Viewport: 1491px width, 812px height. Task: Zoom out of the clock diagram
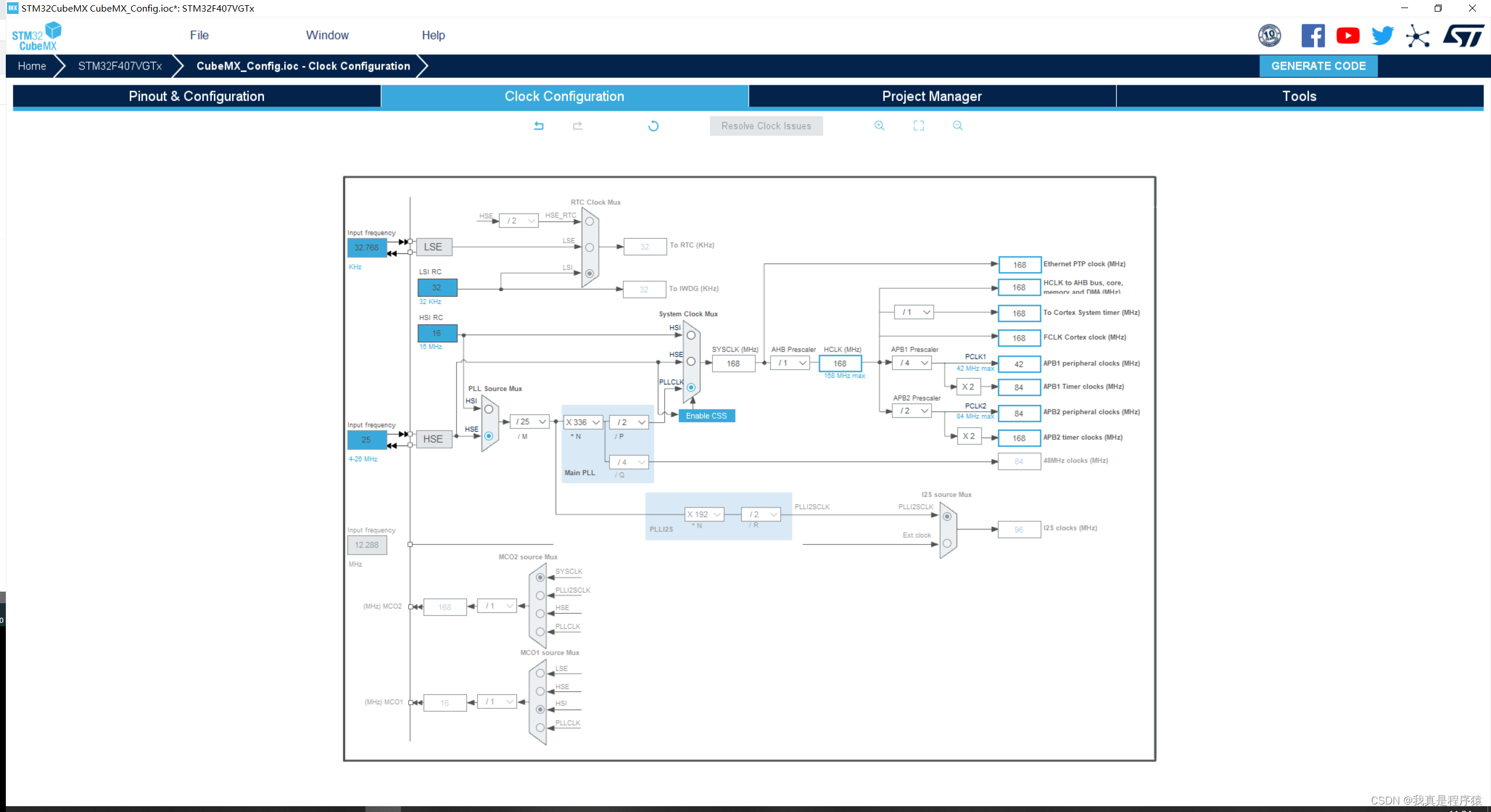(x=957, y=125)
